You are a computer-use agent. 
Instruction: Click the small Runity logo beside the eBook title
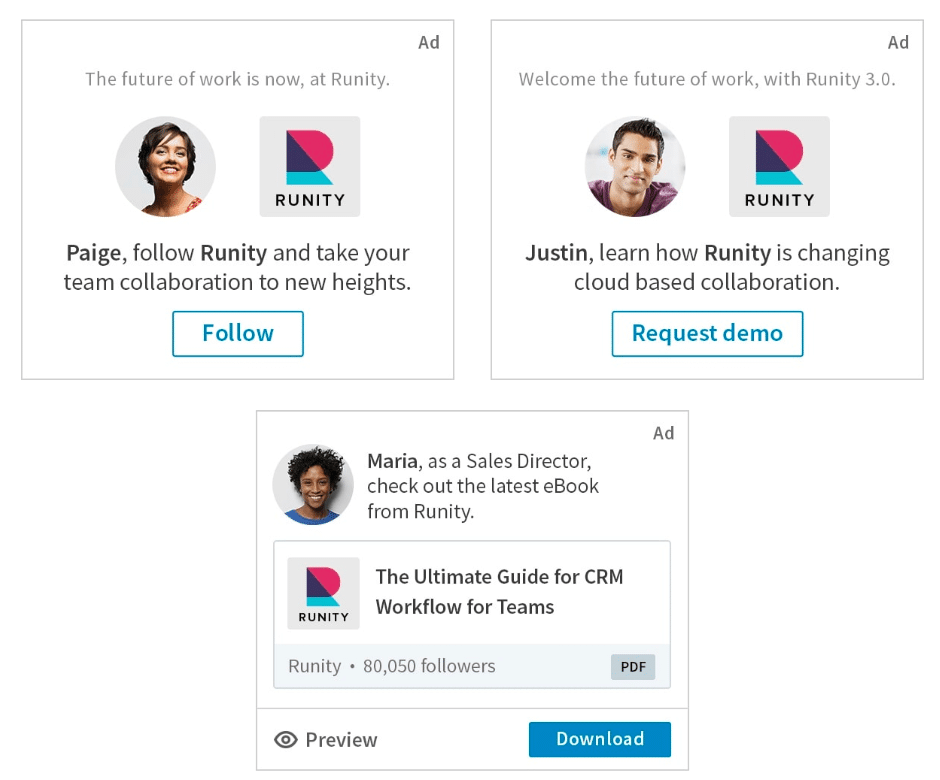[323, 593]
